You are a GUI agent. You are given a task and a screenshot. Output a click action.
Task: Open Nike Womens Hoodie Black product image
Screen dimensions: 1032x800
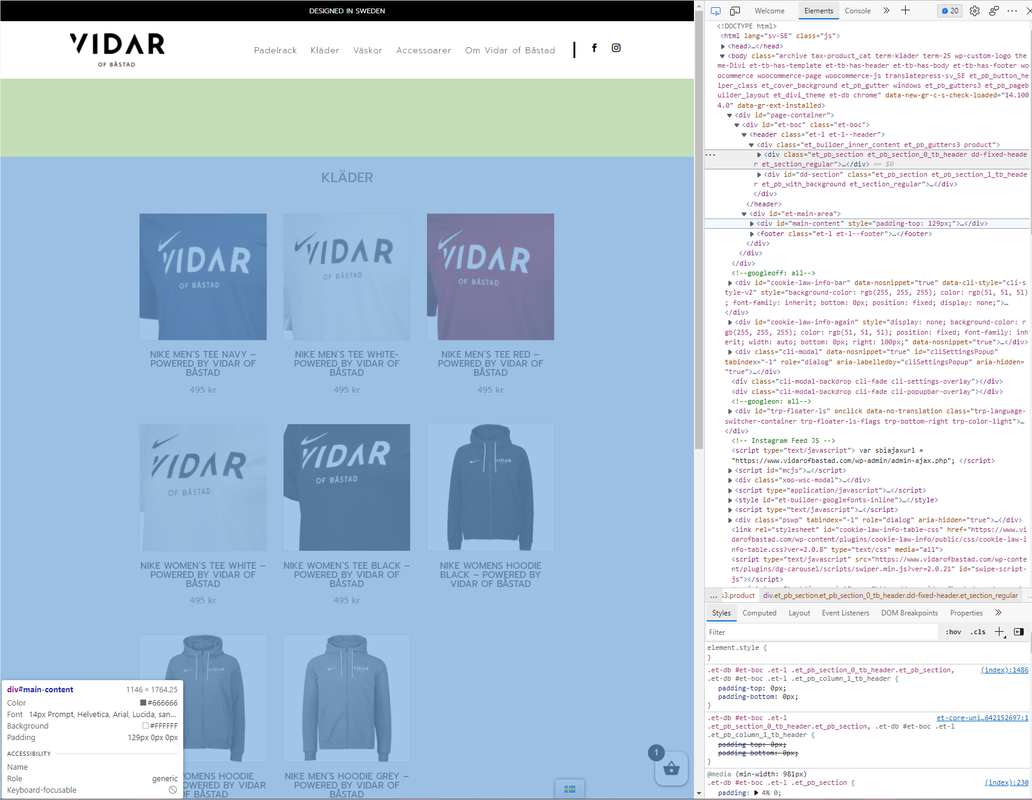pyautogui.click(x=490, y=487)
